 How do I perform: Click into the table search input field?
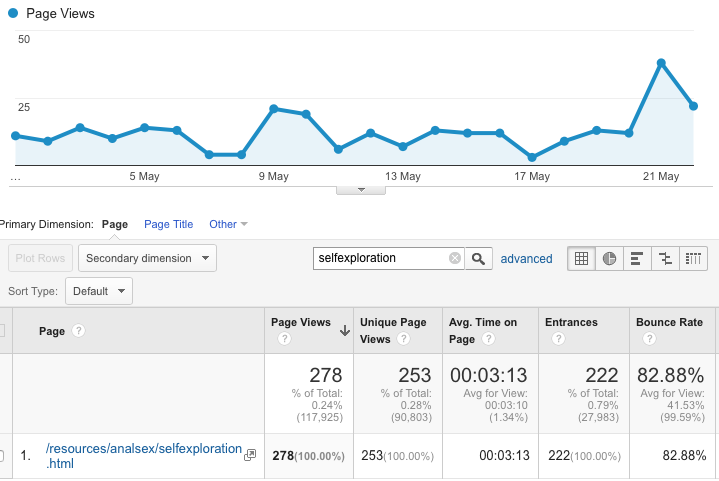(380, 258)
